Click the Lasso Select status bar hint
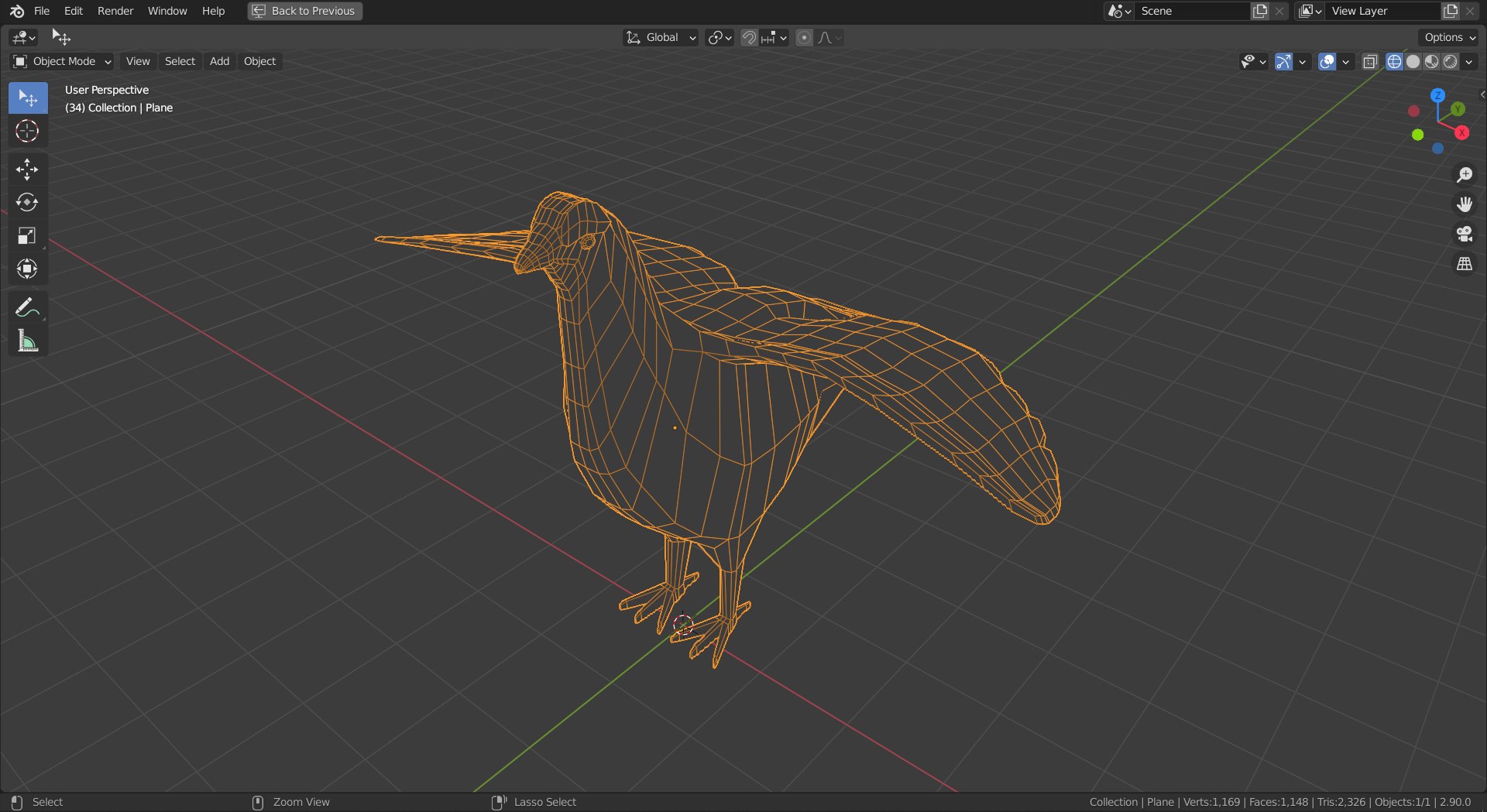Viewport: 1487px width, 812px height. click(x=534, y=802)
